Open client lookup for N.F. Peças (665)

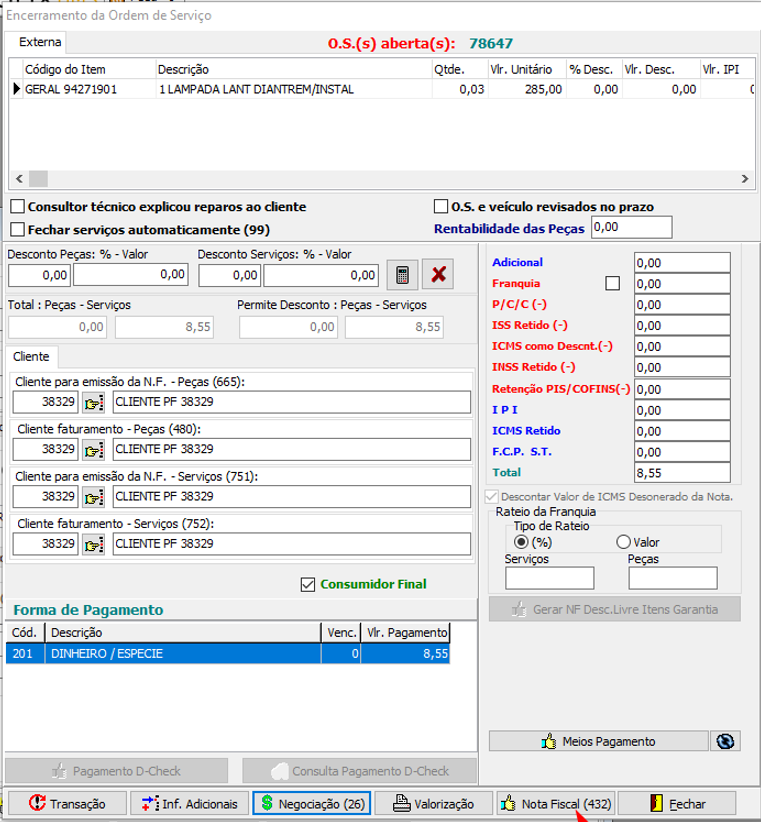[x=94, y=402]
